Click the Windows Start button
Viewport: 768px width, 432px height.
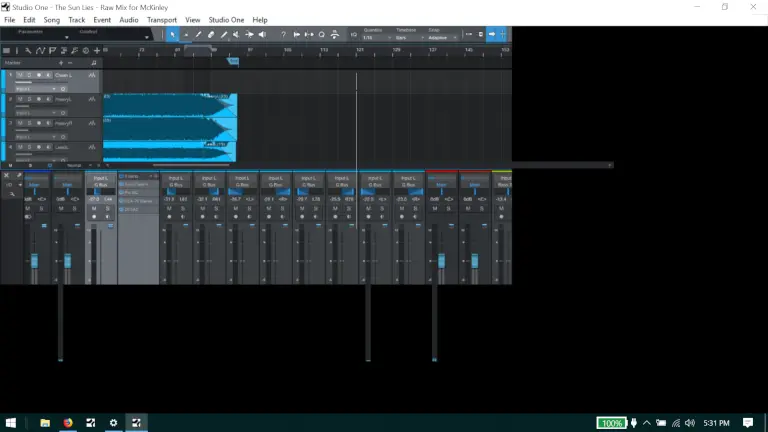12,423
